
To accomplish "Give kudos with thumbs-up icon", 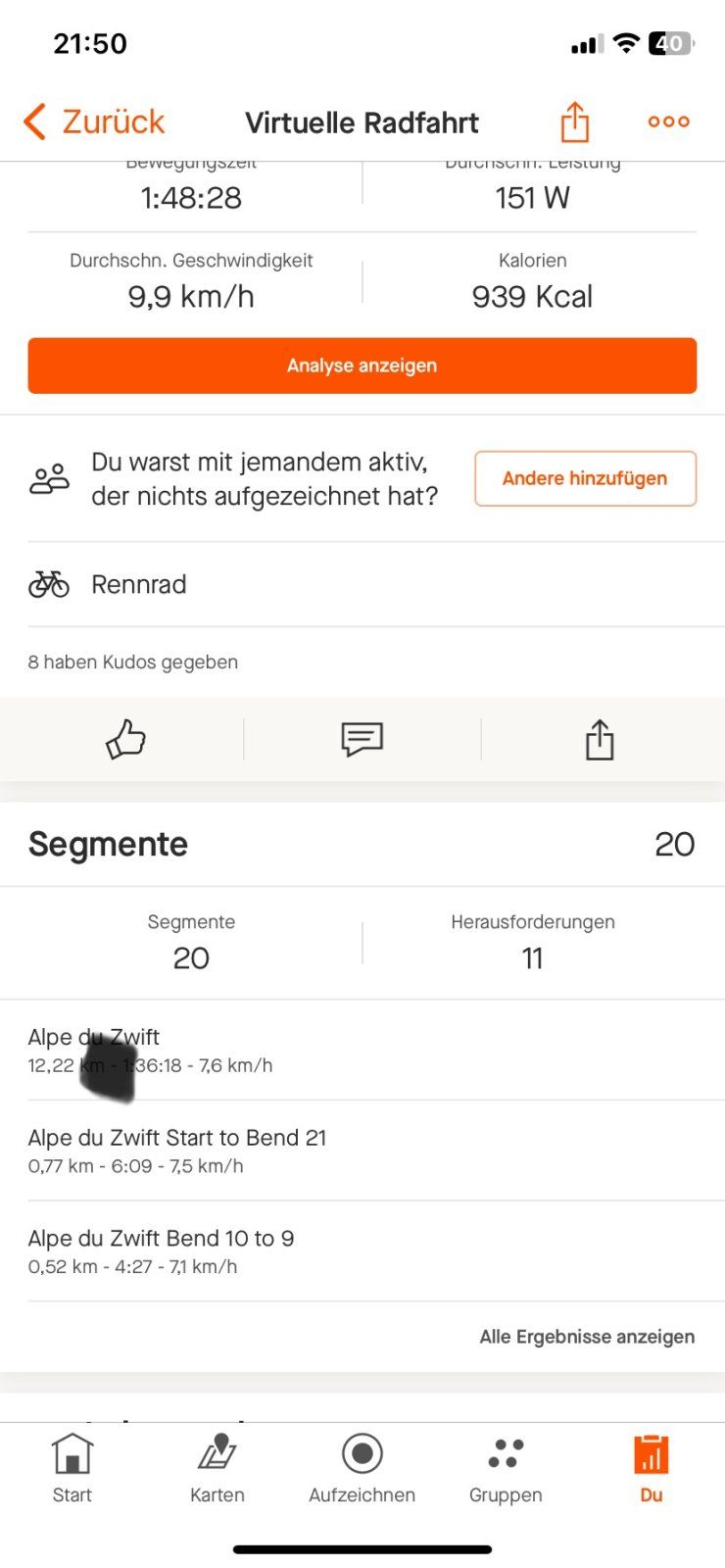I will pos(125,739).
